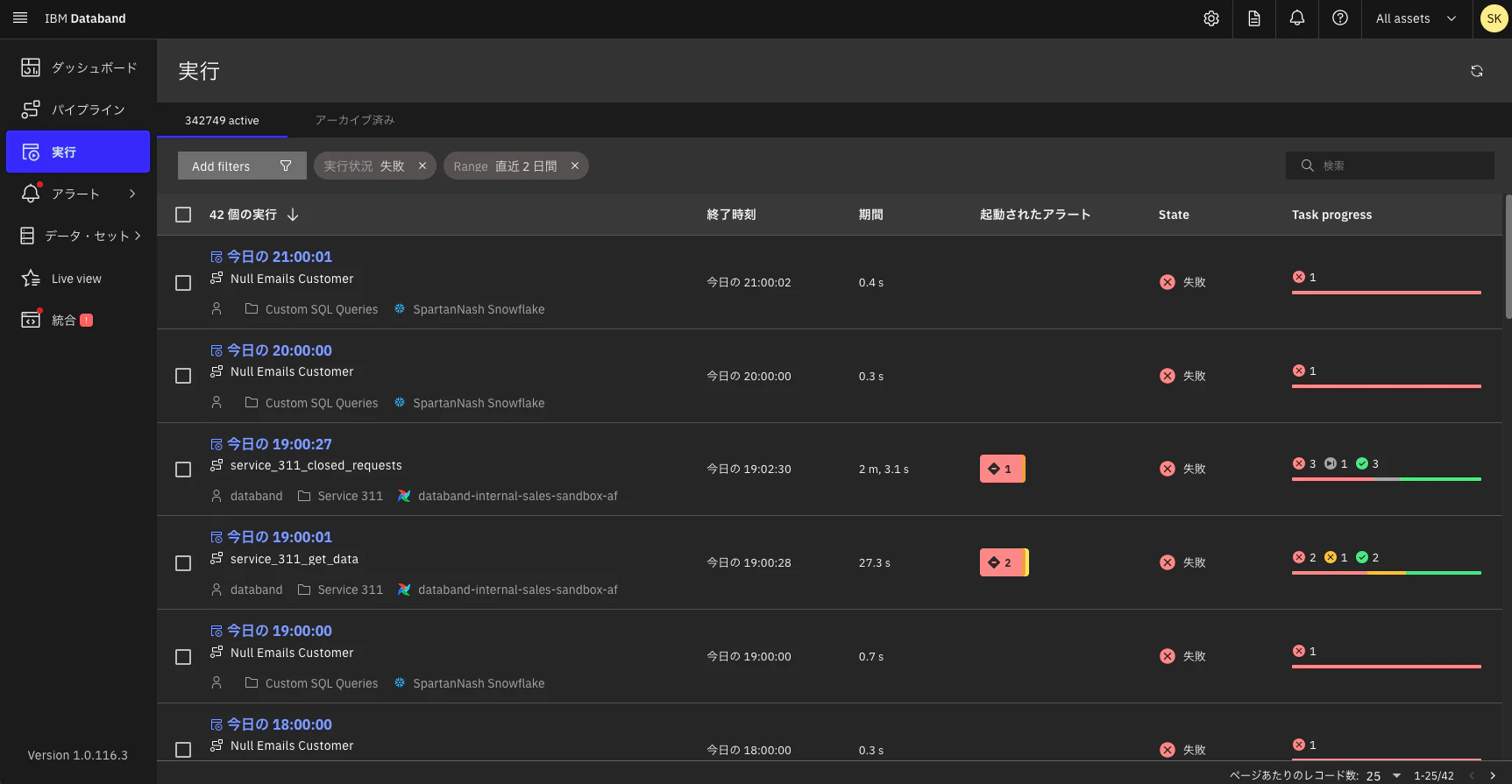Screen dimensions: 1512x784
Task: Click Custom SQL Queries in 19:00:00 row
Action: tap(322, 683)
